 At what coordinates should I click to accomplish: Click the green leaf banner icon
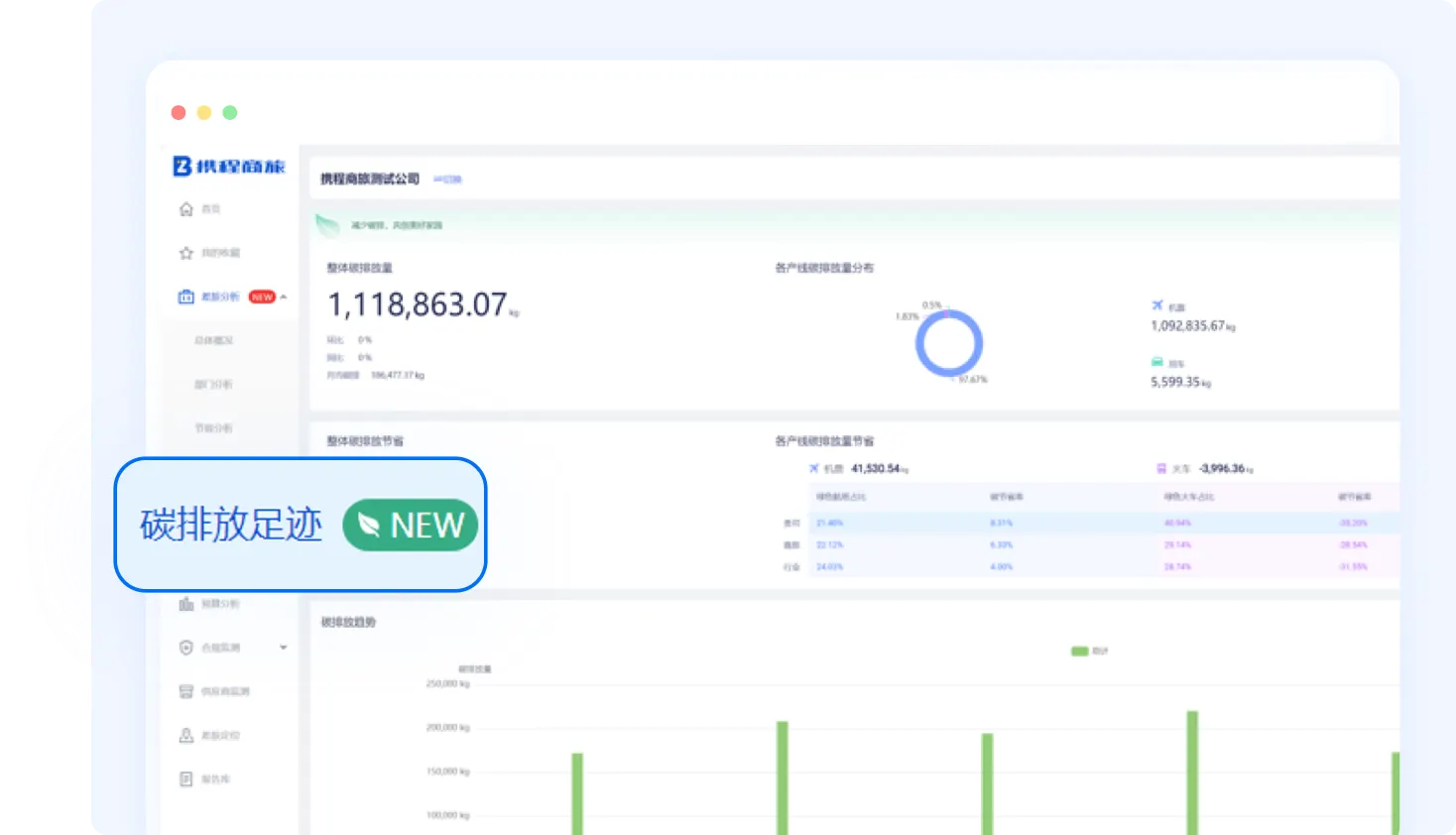click(327, 225)
